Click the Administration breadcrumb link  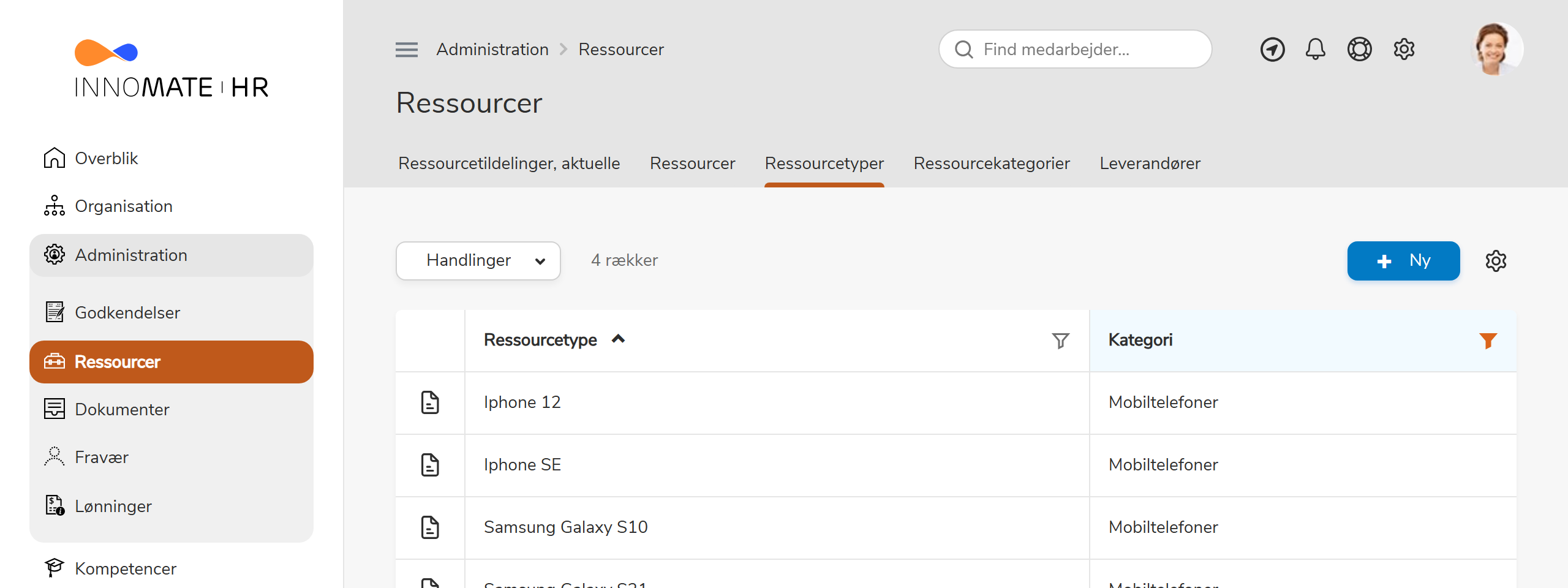(x=492, y=50)
